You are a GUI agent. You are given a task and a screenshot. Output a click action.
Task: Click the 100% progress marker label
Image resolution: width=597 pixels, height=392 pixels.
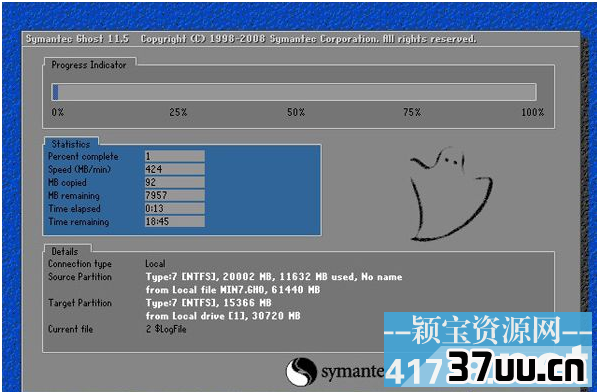click(533, 112)
